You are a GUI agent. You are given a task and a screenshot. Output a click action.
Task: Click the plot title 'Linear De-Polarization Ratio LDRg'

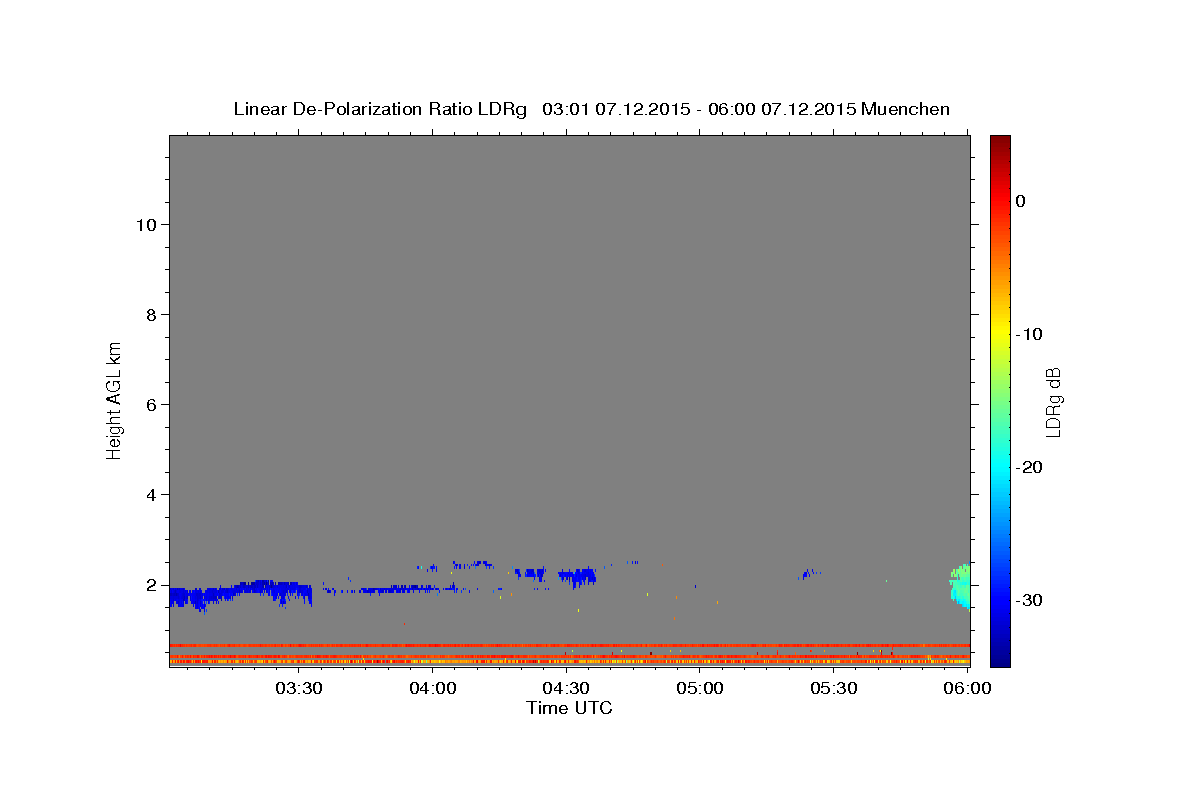coord(380,109)
